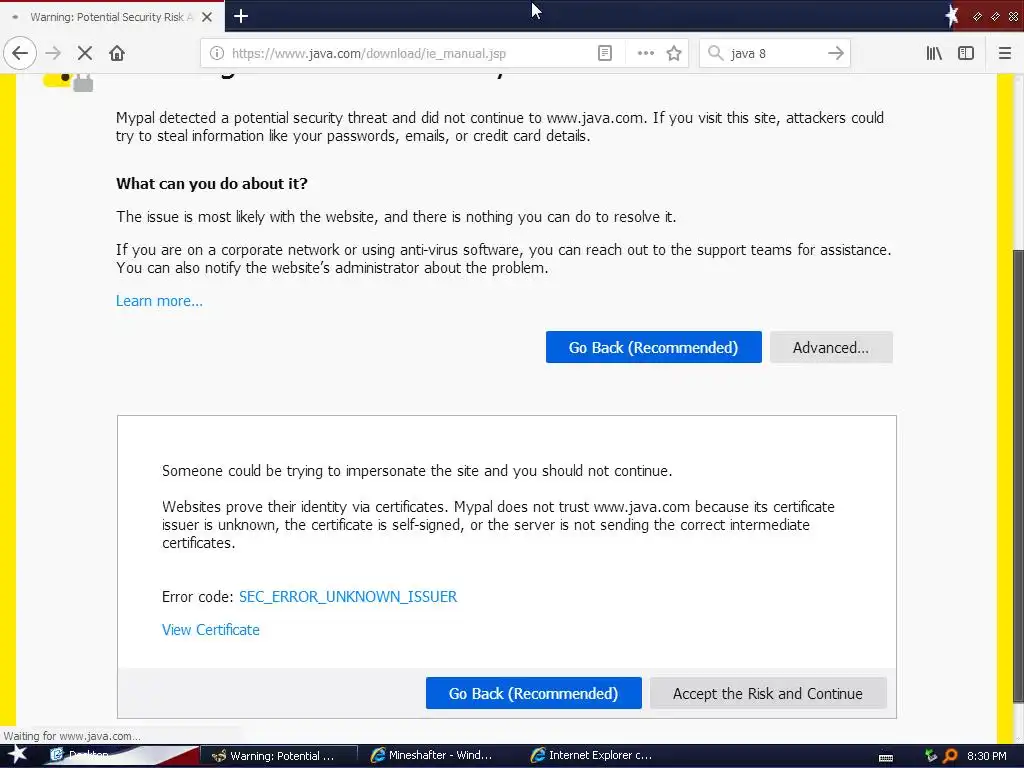Image resolution: width=1024 pixels, height=768 pixels.
Task: Open the star Start button on taskbar
Action: 17,756
